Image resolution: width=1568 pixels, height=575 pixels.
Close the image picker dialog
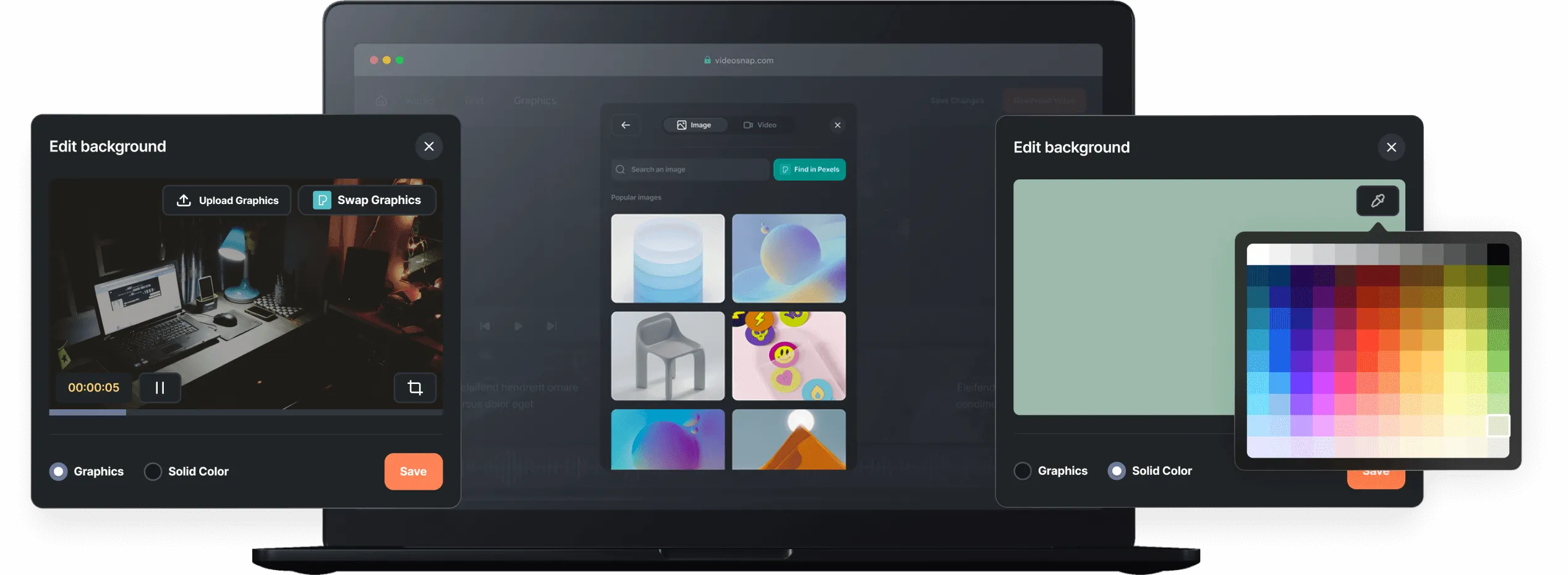click(838, 125)
